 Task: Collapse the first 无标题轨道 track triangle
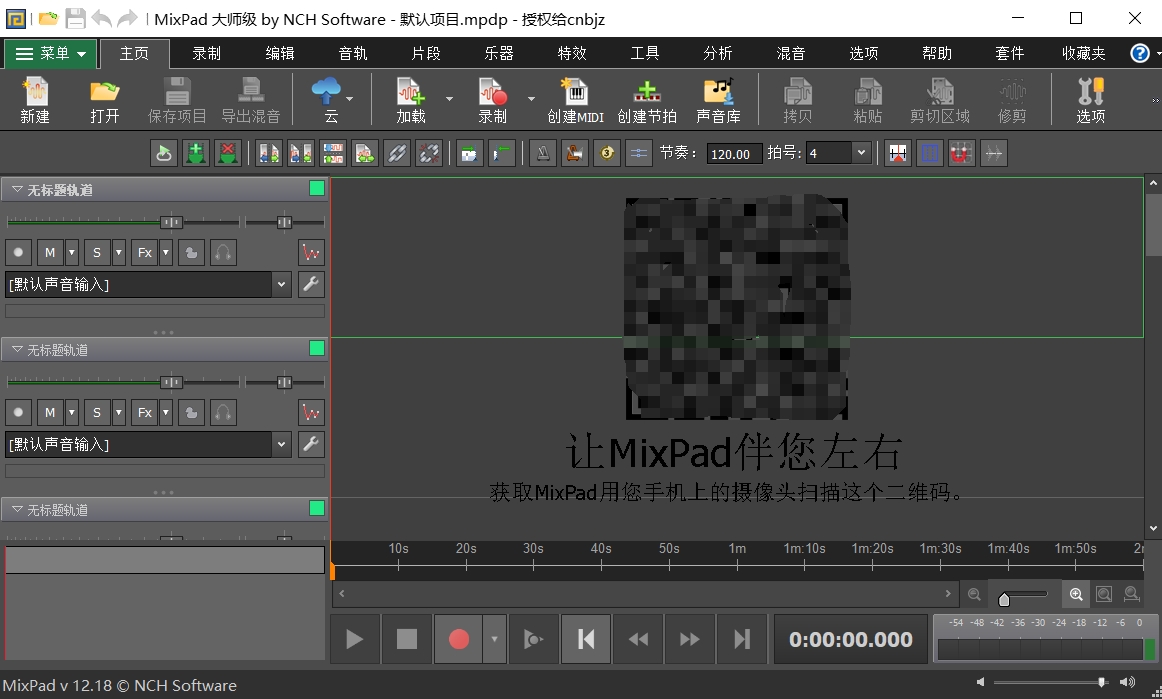coord(17,190)
